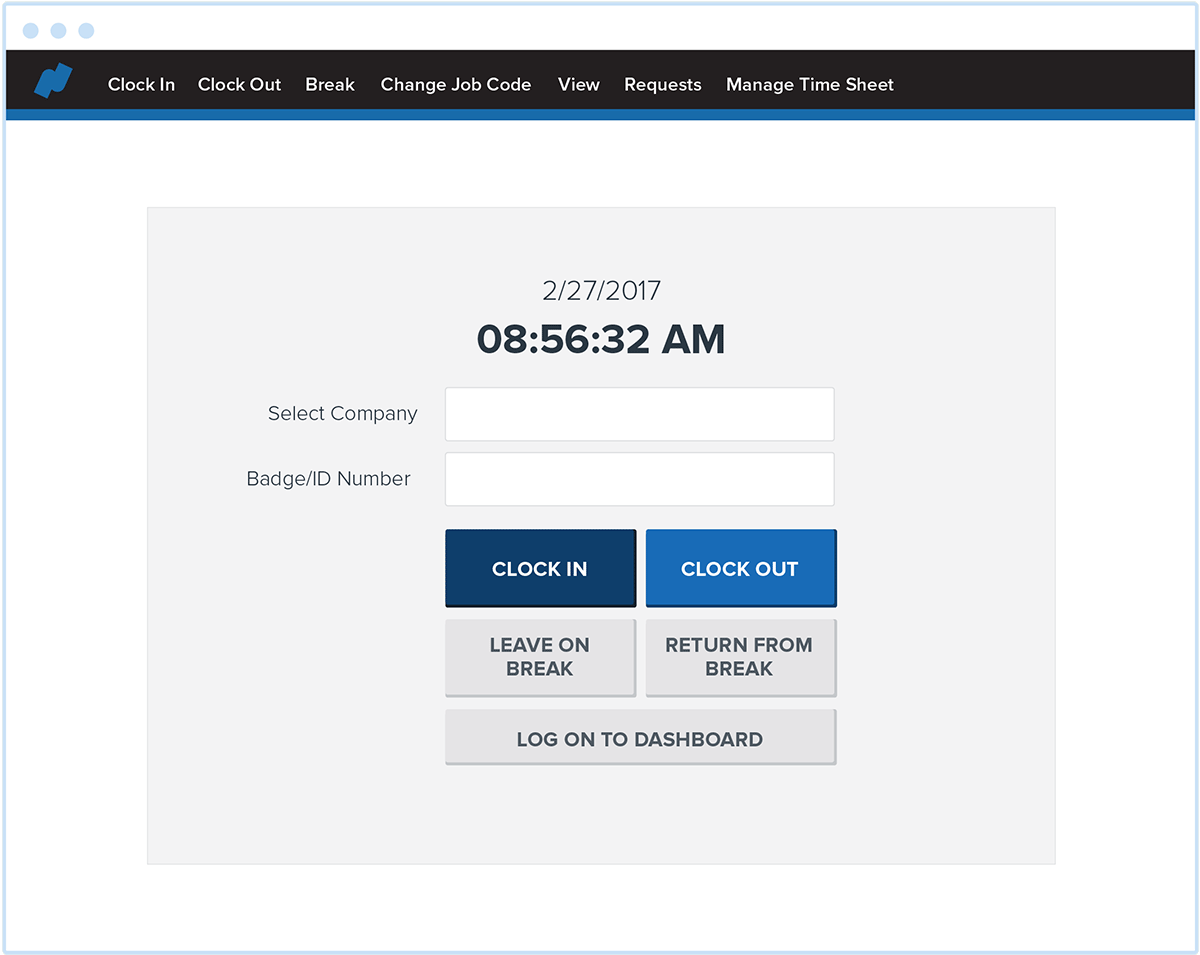Open the Clock Out menu item
The width and height of the screenshot is (1200, 955).
click(239, 85)
